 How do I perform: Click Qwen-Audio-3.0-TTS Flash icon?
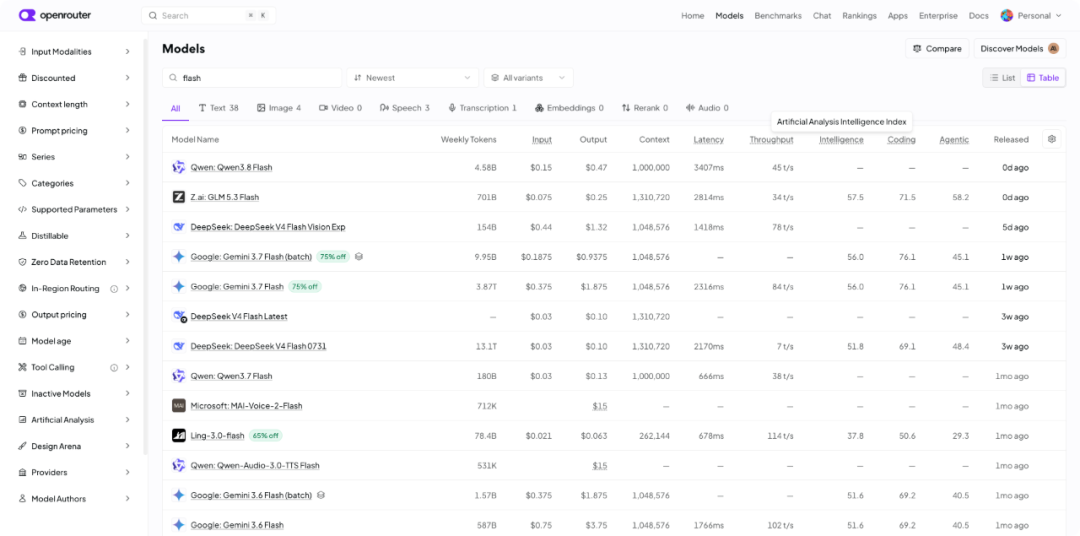coord(178,465)
